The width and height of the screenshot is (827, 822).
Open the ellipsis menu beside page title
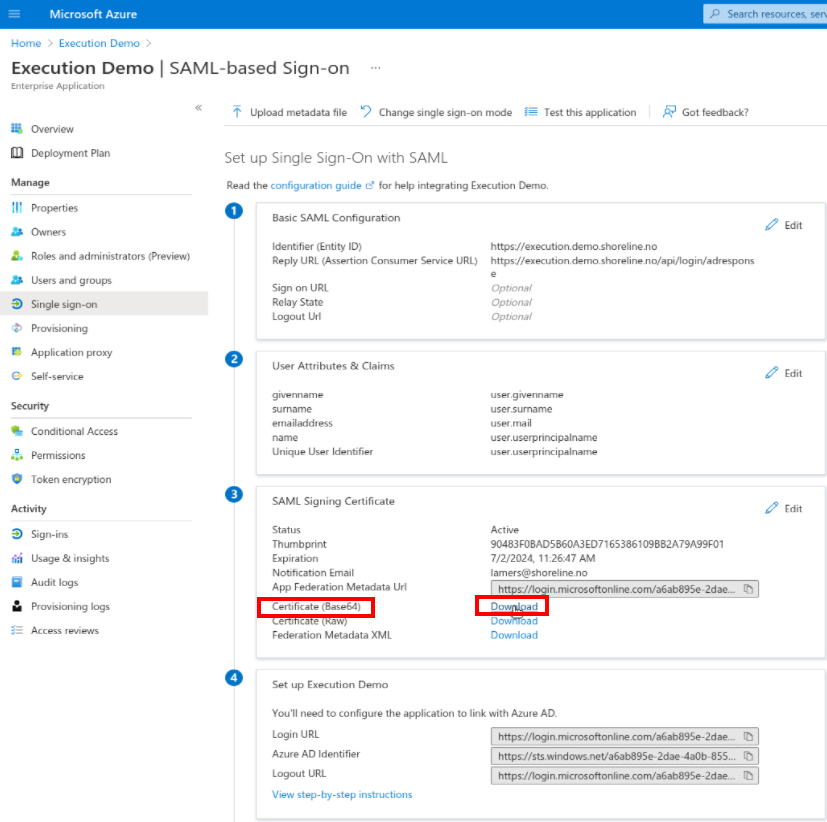376,68
